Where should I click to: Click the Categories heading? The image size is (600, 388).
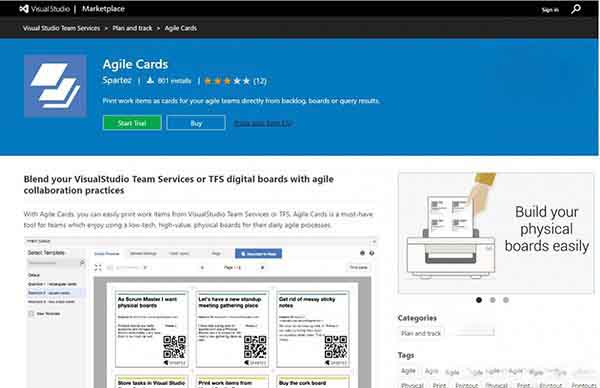417,318
